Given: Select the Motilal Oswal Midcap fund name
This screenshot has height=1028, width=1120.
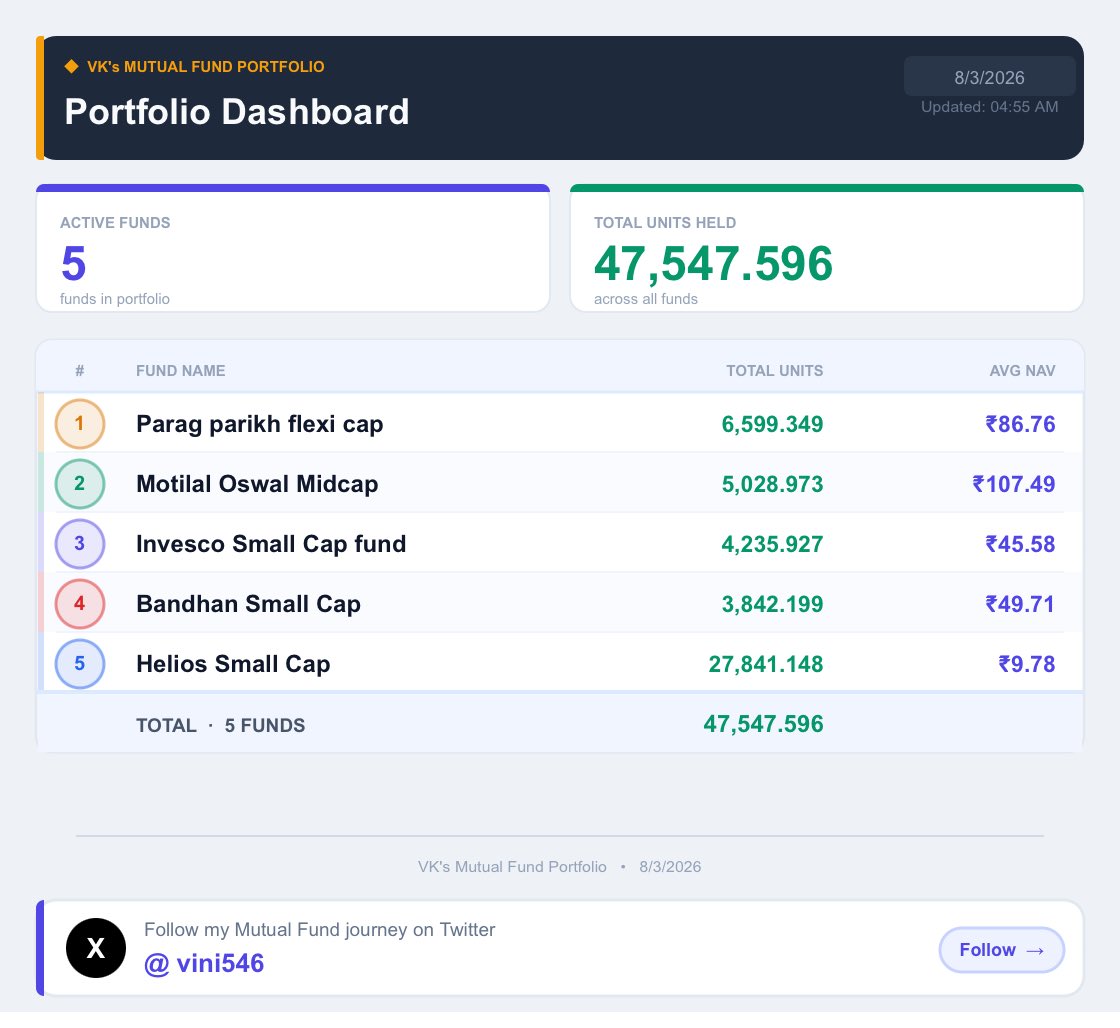Looking at the screenshot, I should [257, 484].
